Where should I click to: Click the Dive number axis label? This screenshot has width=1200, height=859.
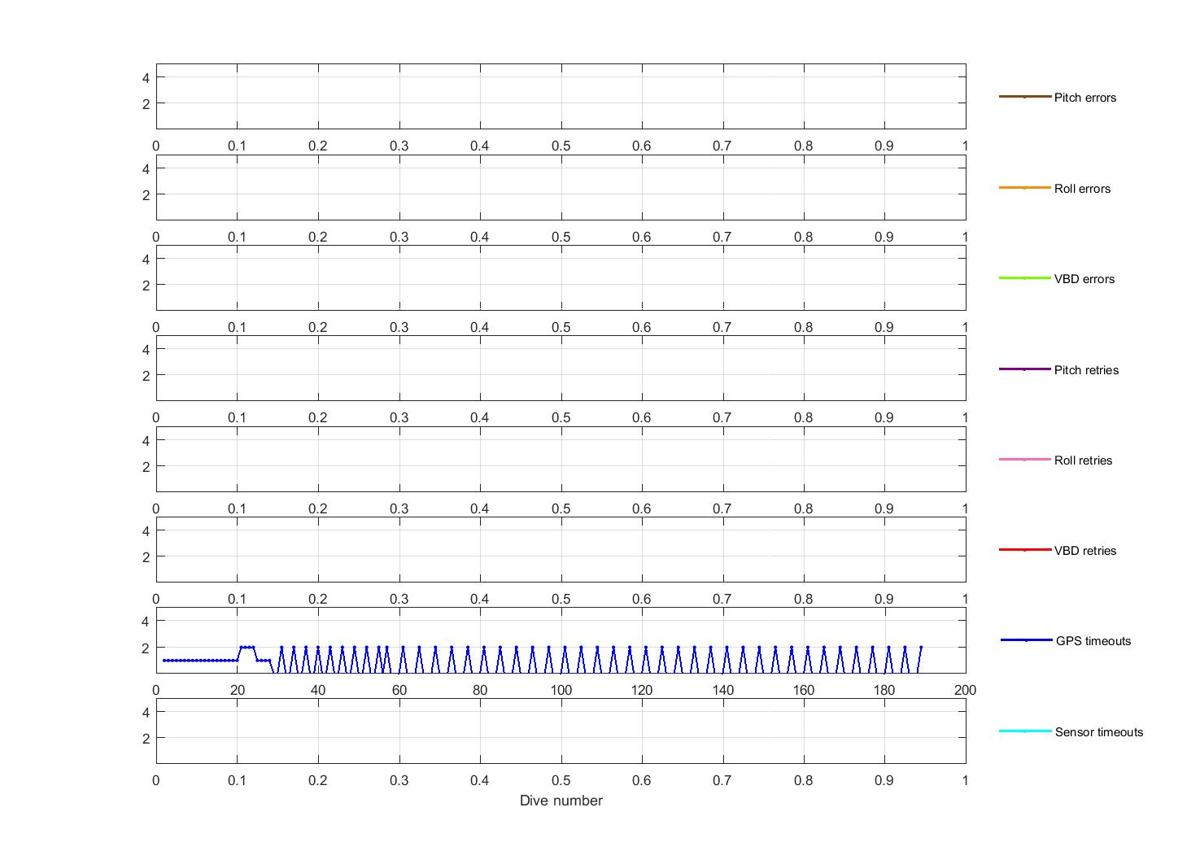click(561, 801)
